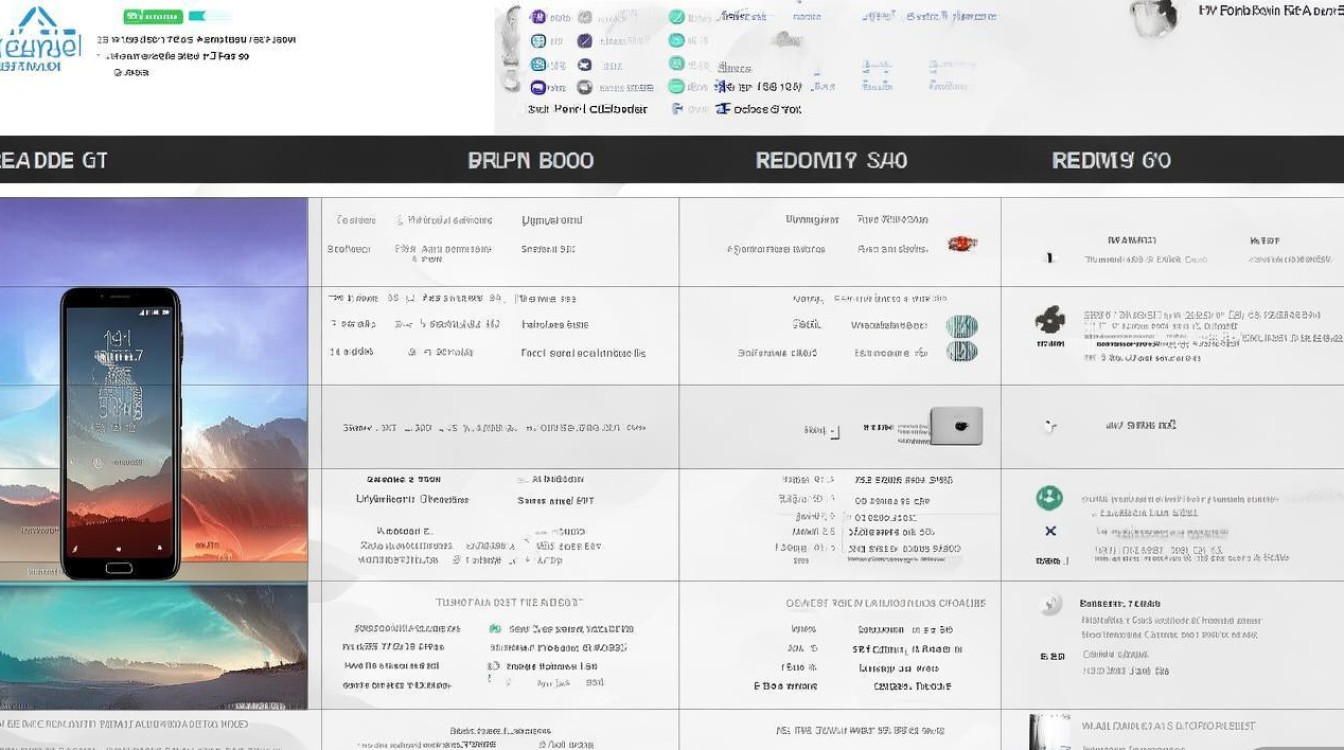Viewport: 1344px width, 750px height.
Task: Click the gray device thumbnail with apple logo
Action: pyautogui.click(x=955, y=426)
